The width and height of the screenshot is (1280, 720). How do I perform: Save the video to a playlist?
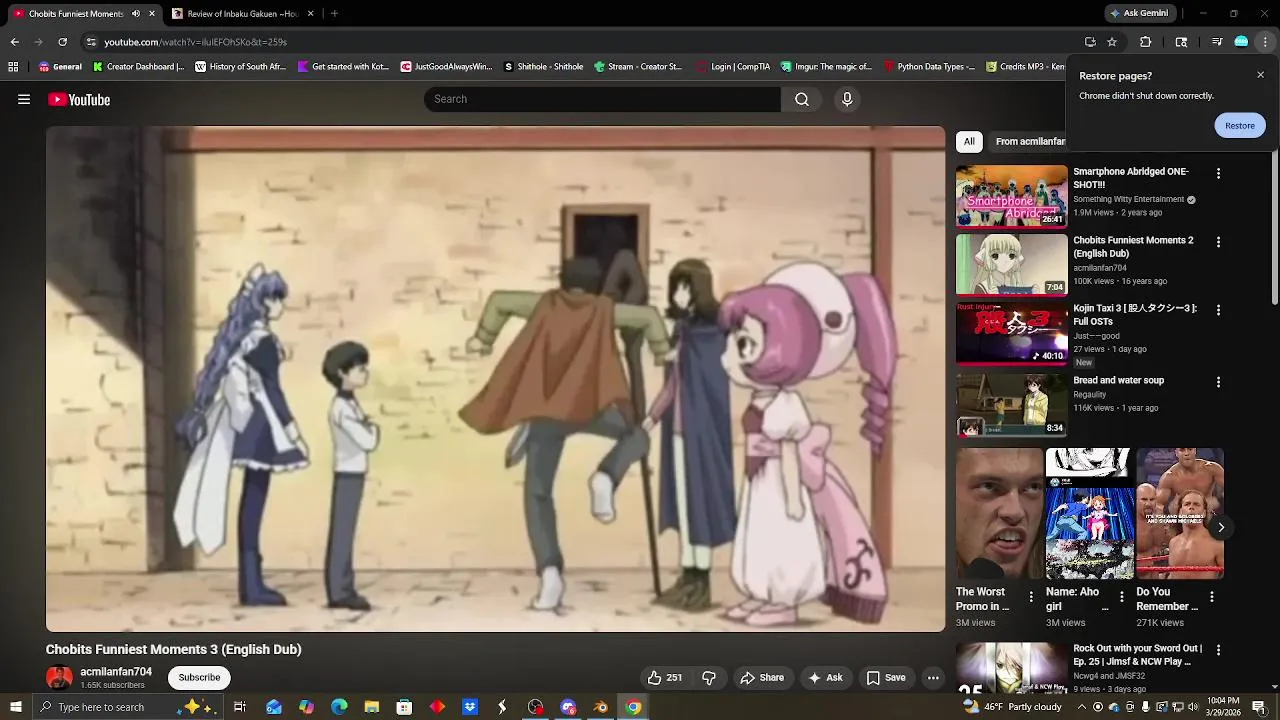(x=886, y=678)
